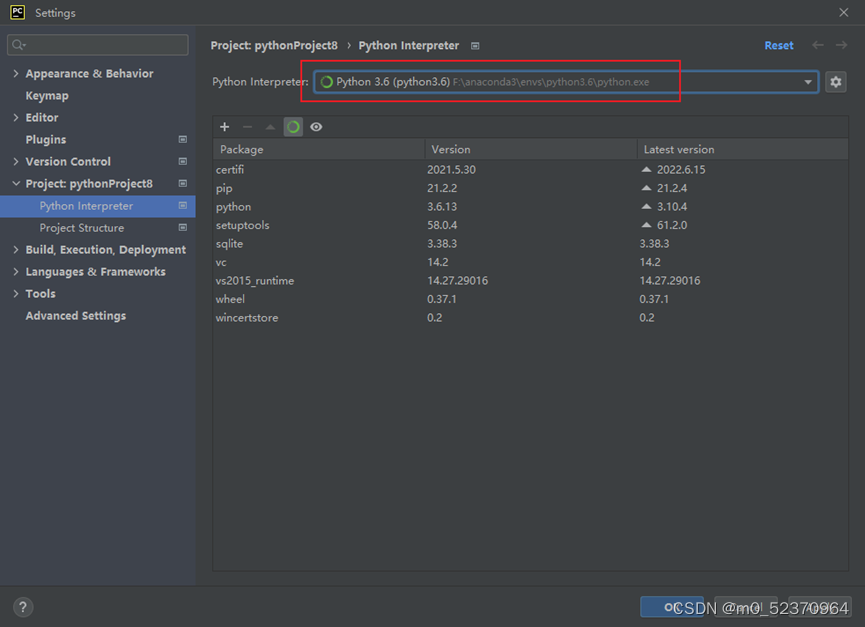Screen dimensions: 865x627
Task: Expand Version Control section
Action: 16,162
